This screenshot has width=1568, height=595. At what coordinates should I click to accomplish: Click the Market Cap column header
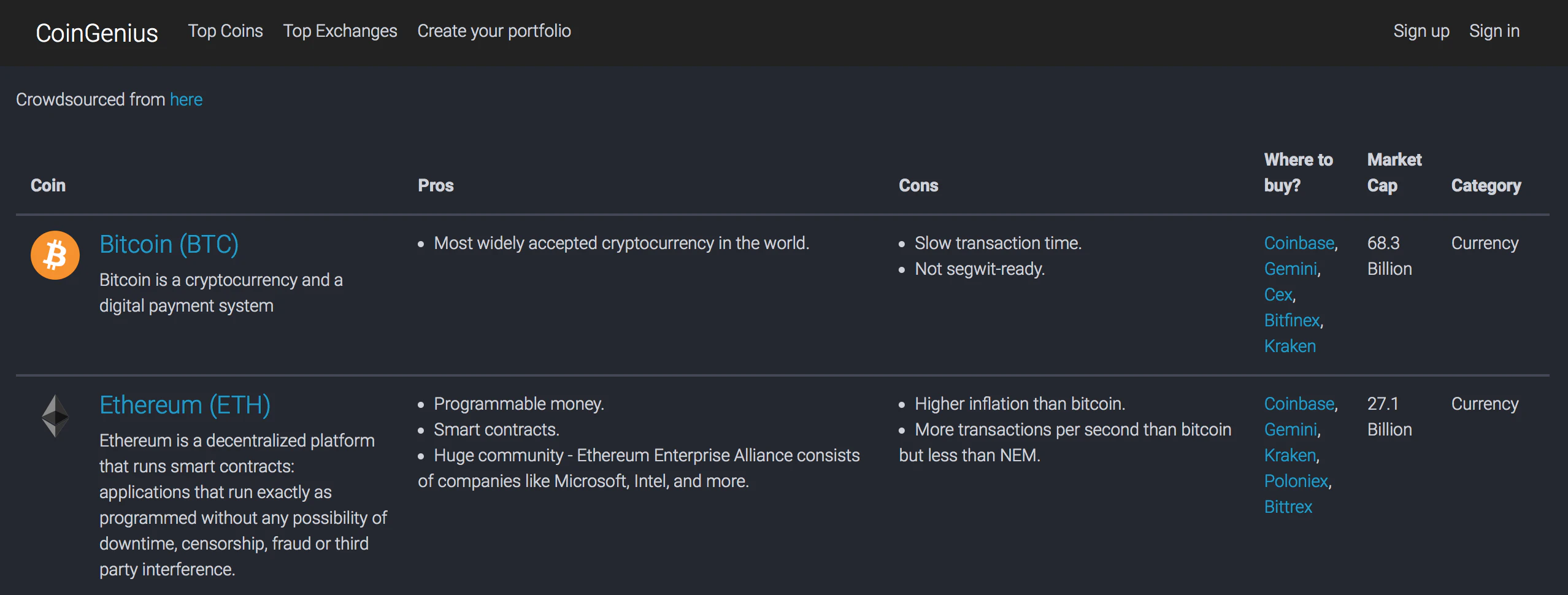coord(1394,172)
